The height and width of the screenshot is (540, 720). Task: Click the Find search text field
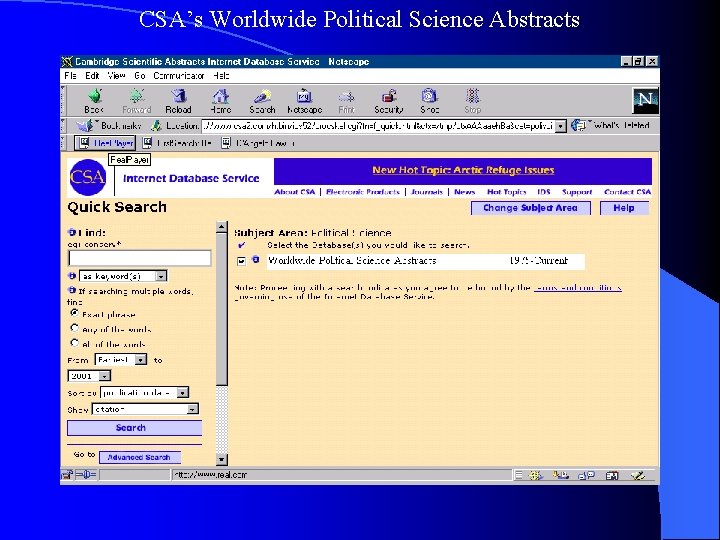tap(140, 258)
